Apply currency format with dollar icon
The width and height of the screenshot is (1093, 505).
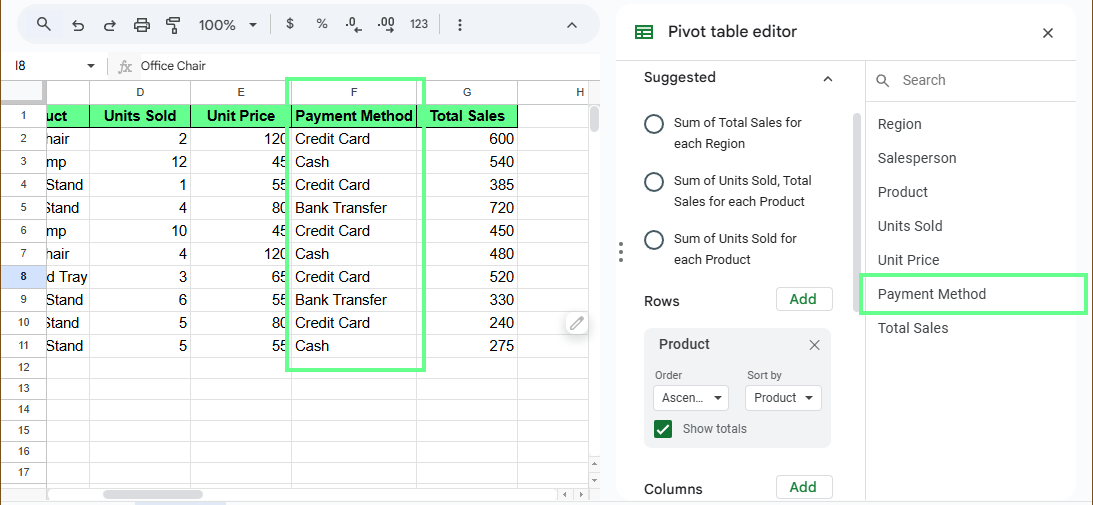pos(290,24)
